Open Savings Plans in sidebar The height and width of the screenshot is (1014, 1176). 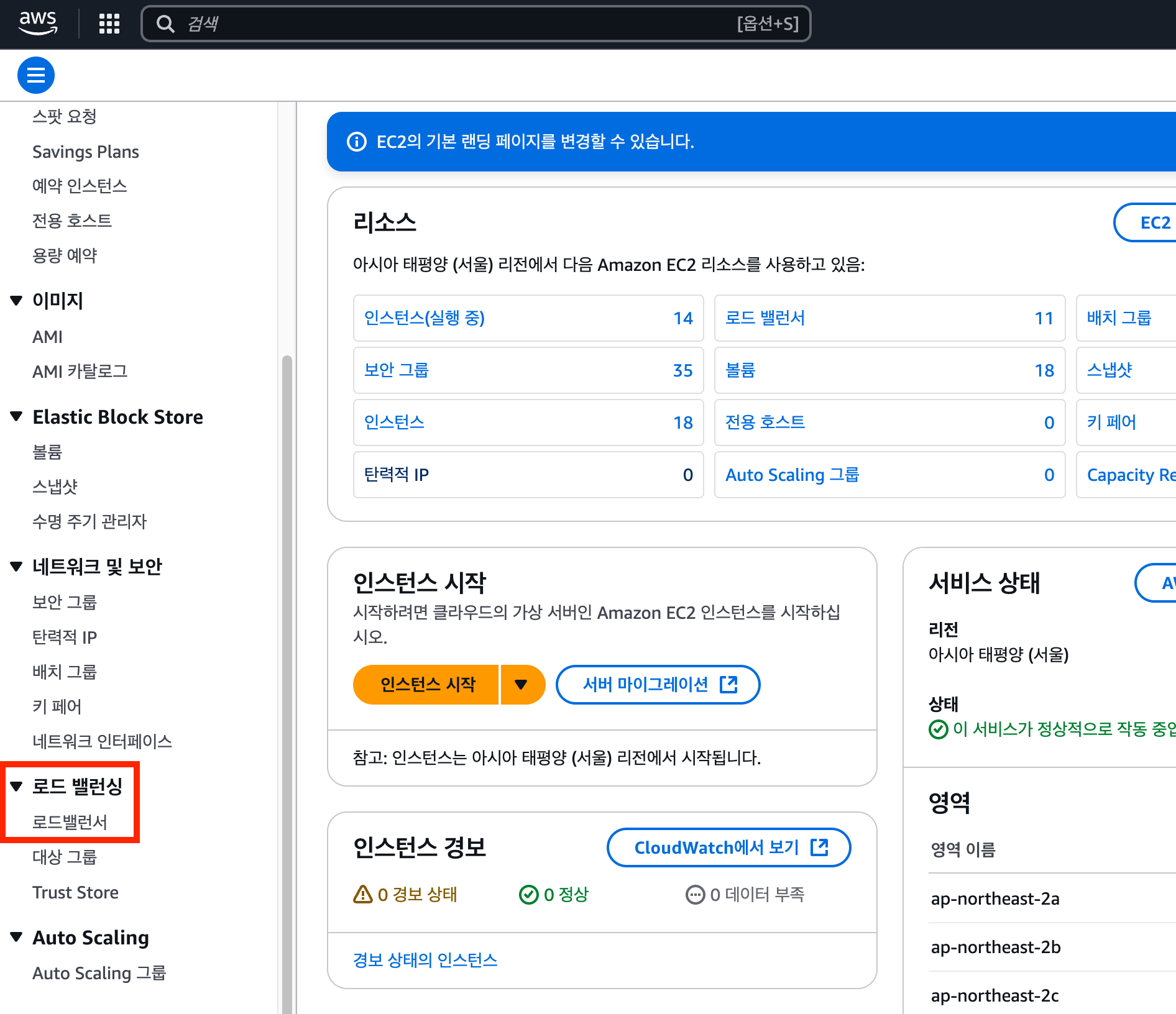coord(86,152)
